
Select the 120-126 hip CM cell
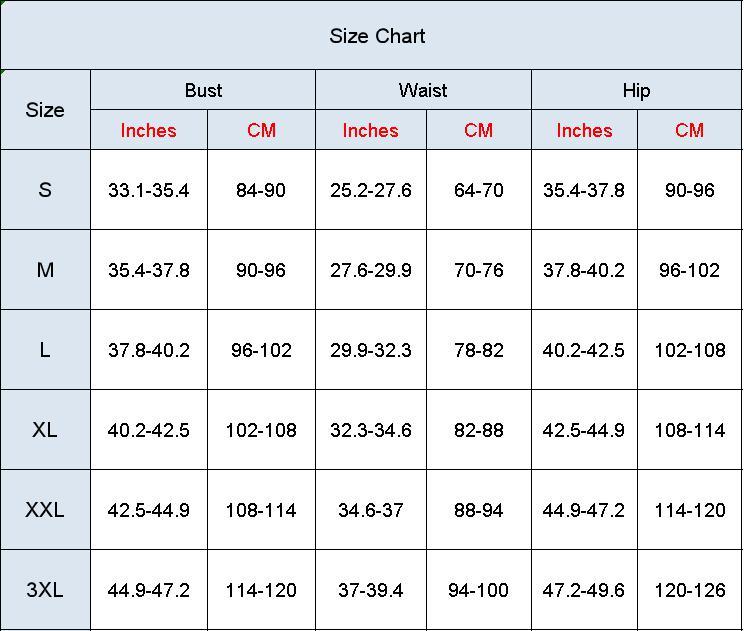coord(690,590)
